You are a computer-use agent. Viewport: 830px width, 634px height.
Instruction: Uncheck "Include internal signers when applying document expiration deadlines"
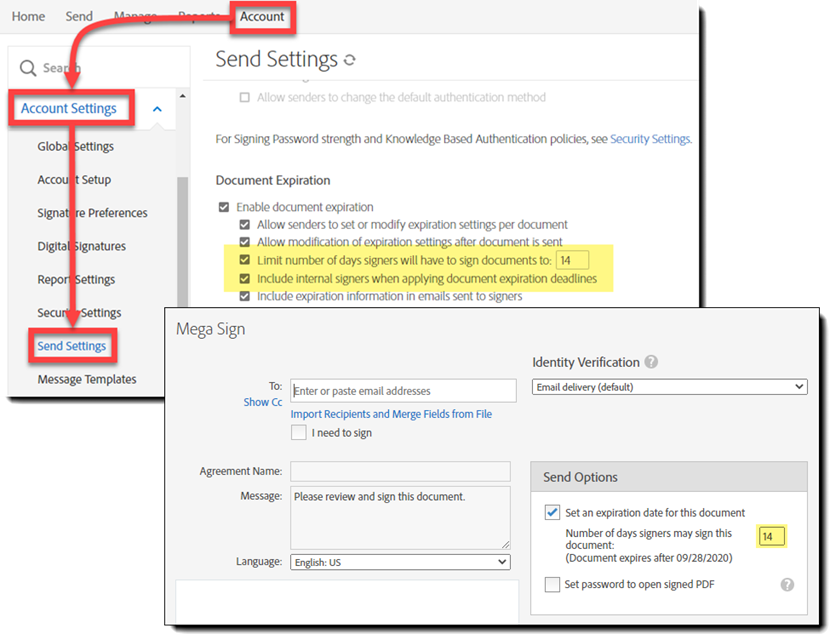tap(243, 279)
